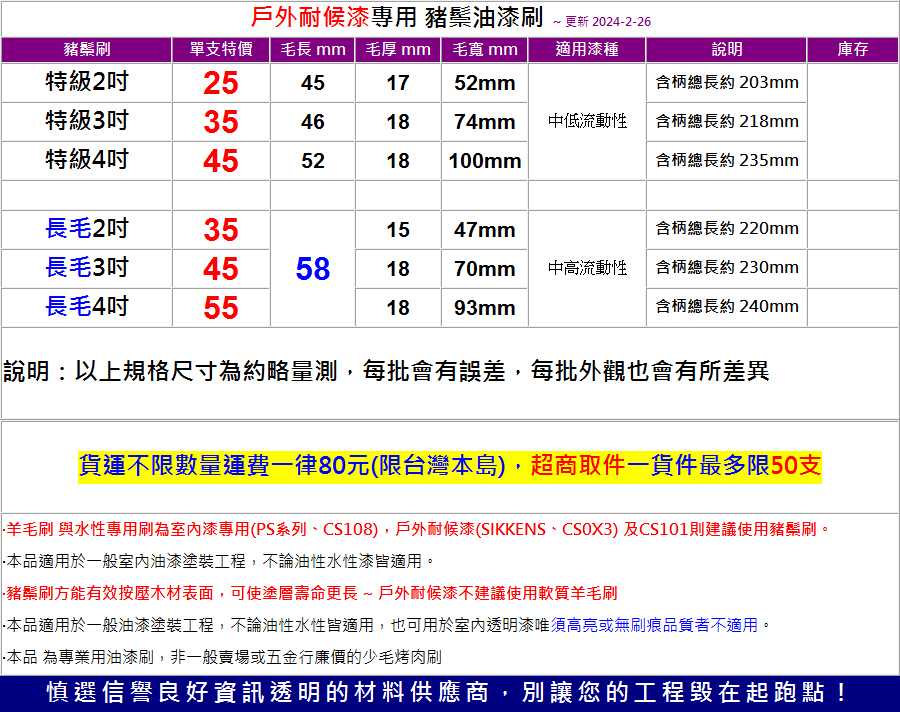
Task: Click the red price 55 for 長毛4吋
Action: point(221,308)
